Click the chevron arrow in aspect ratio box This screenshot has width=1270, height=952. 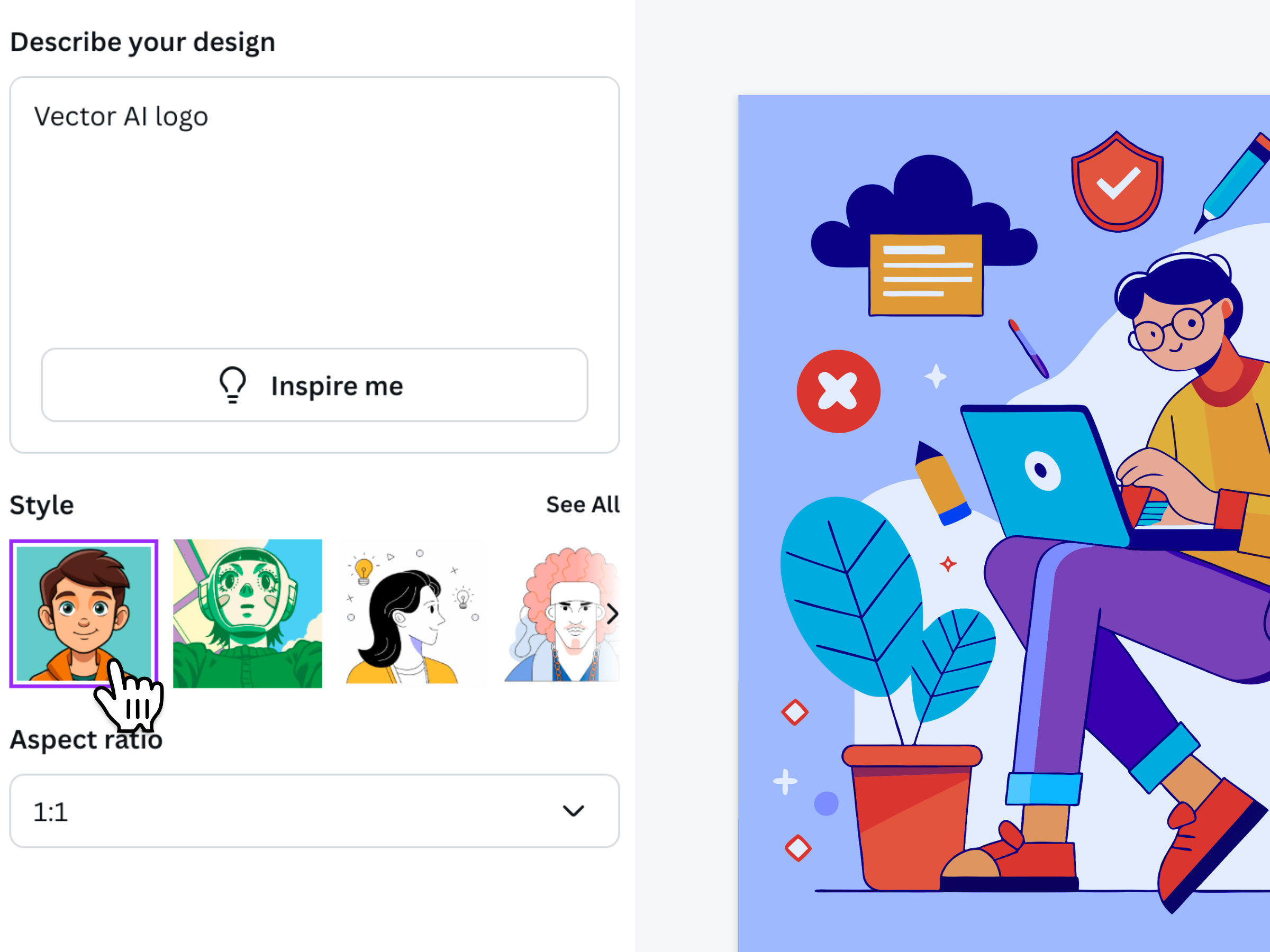pyautogui.click(x=573, y=811)
